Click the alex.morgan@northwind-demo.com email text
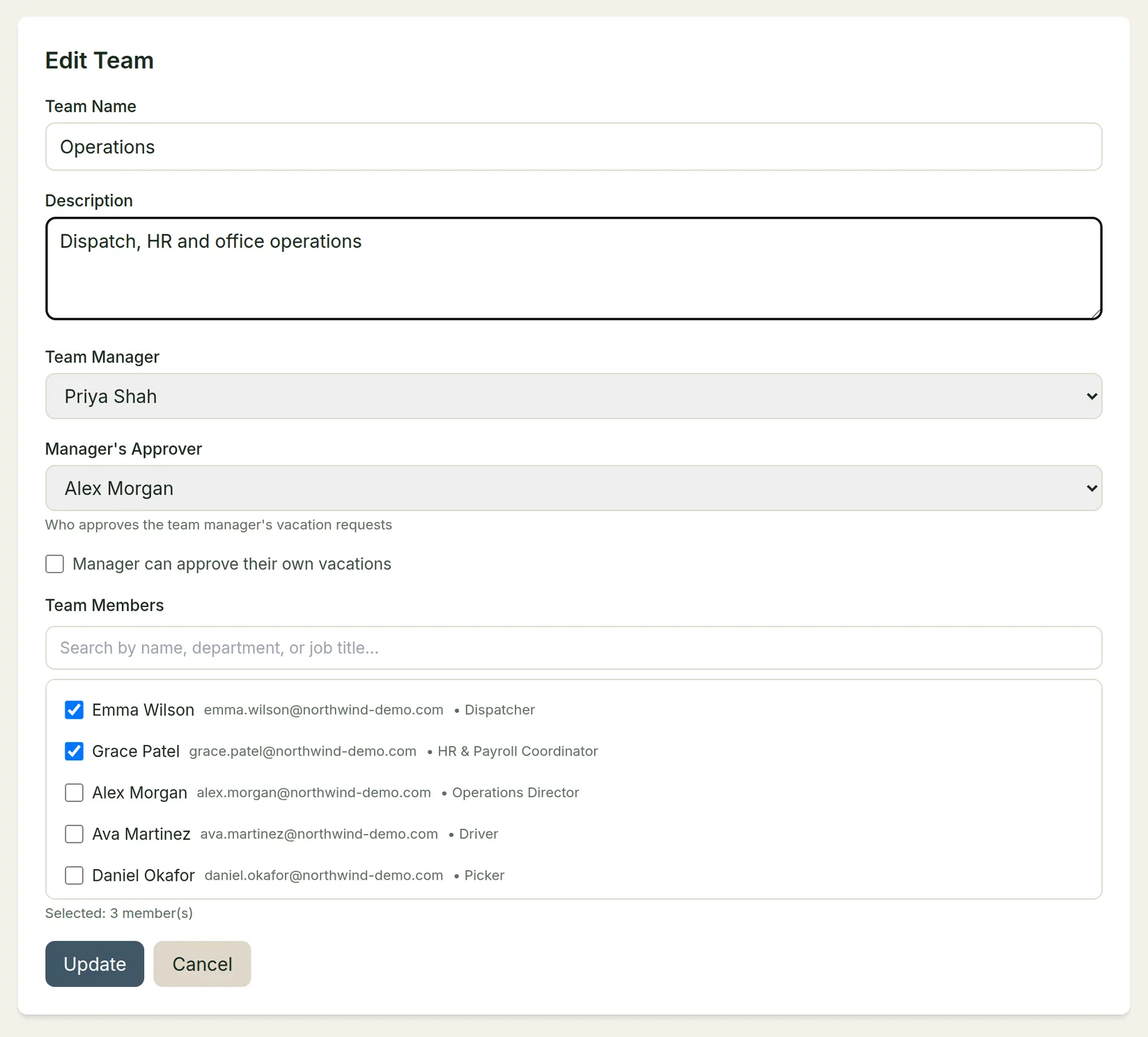This screenshot has height=1037, width=1148. click(313, 792)
